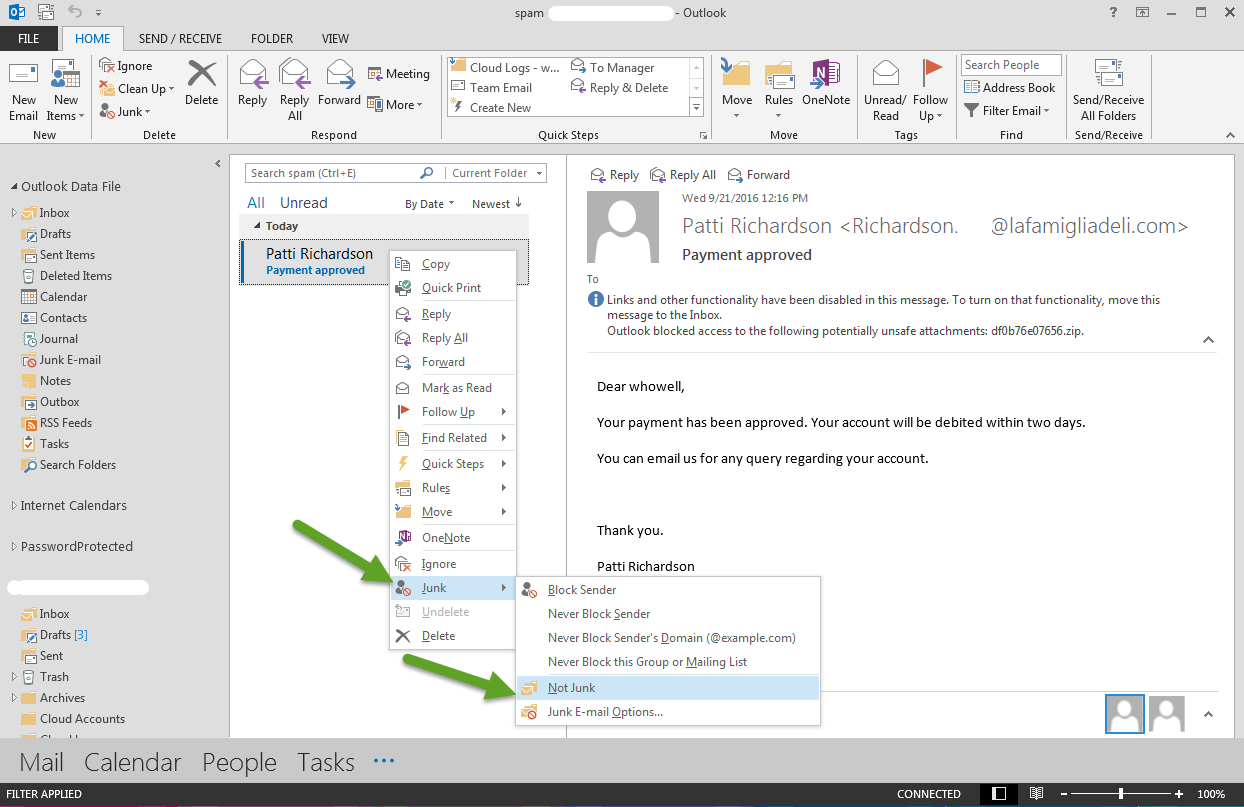This screenshot has width=1244, height=807.
Task: Expand the Quick Steps dialog launcher
Action: (704, 135)
